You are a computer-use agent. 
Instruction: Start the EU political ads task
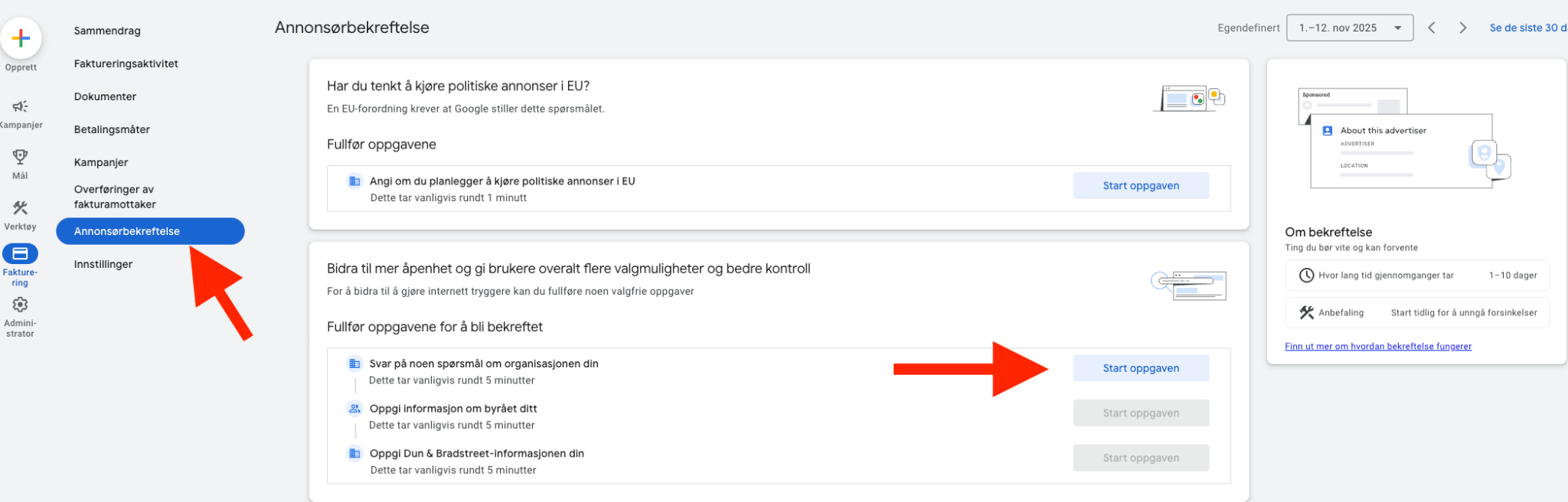pyautogui.click(x=1140, y=186)
